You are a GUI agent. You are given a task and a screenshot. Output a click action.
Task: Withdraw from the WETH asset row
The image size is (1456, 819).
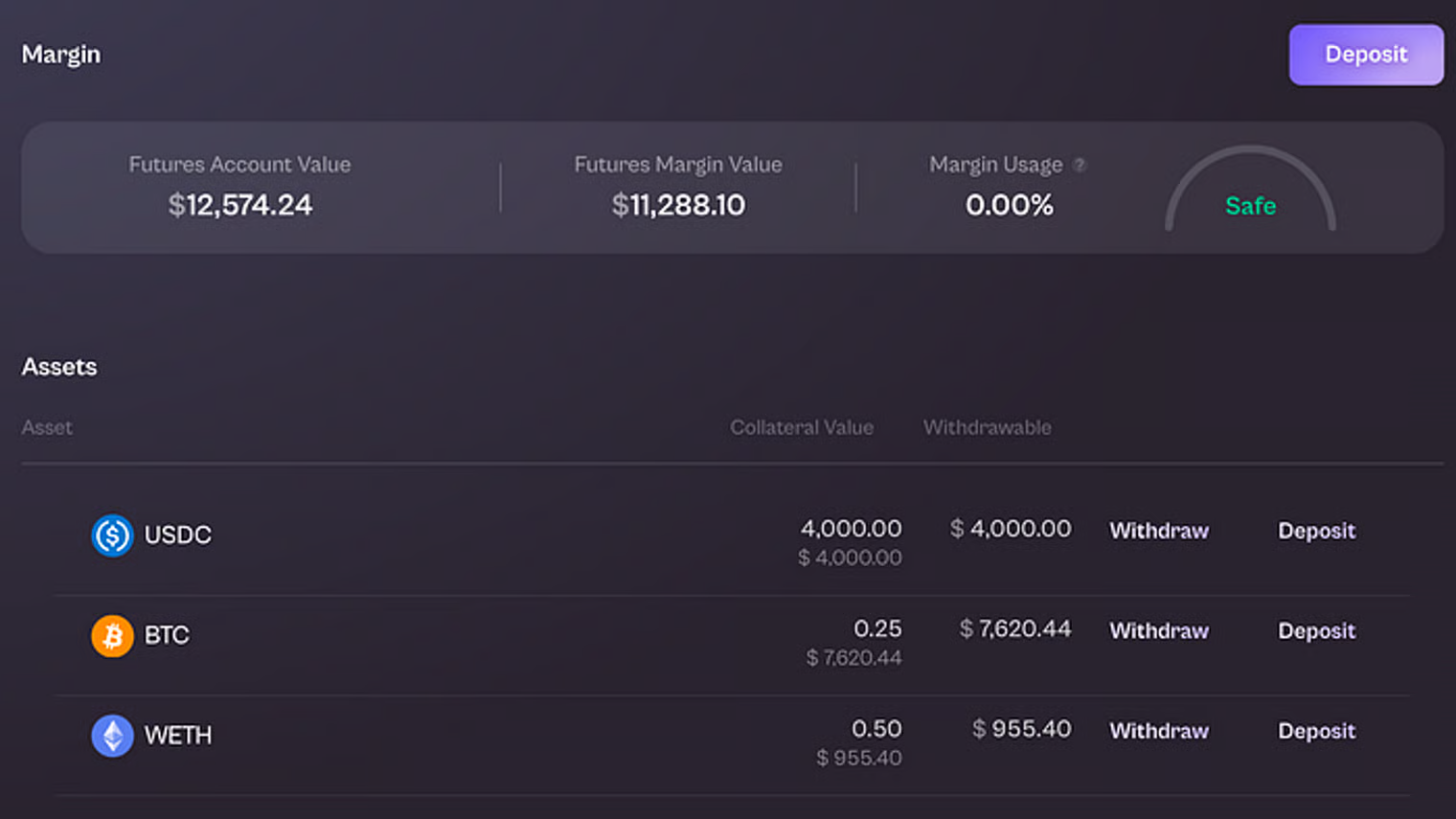point(1158,731)
